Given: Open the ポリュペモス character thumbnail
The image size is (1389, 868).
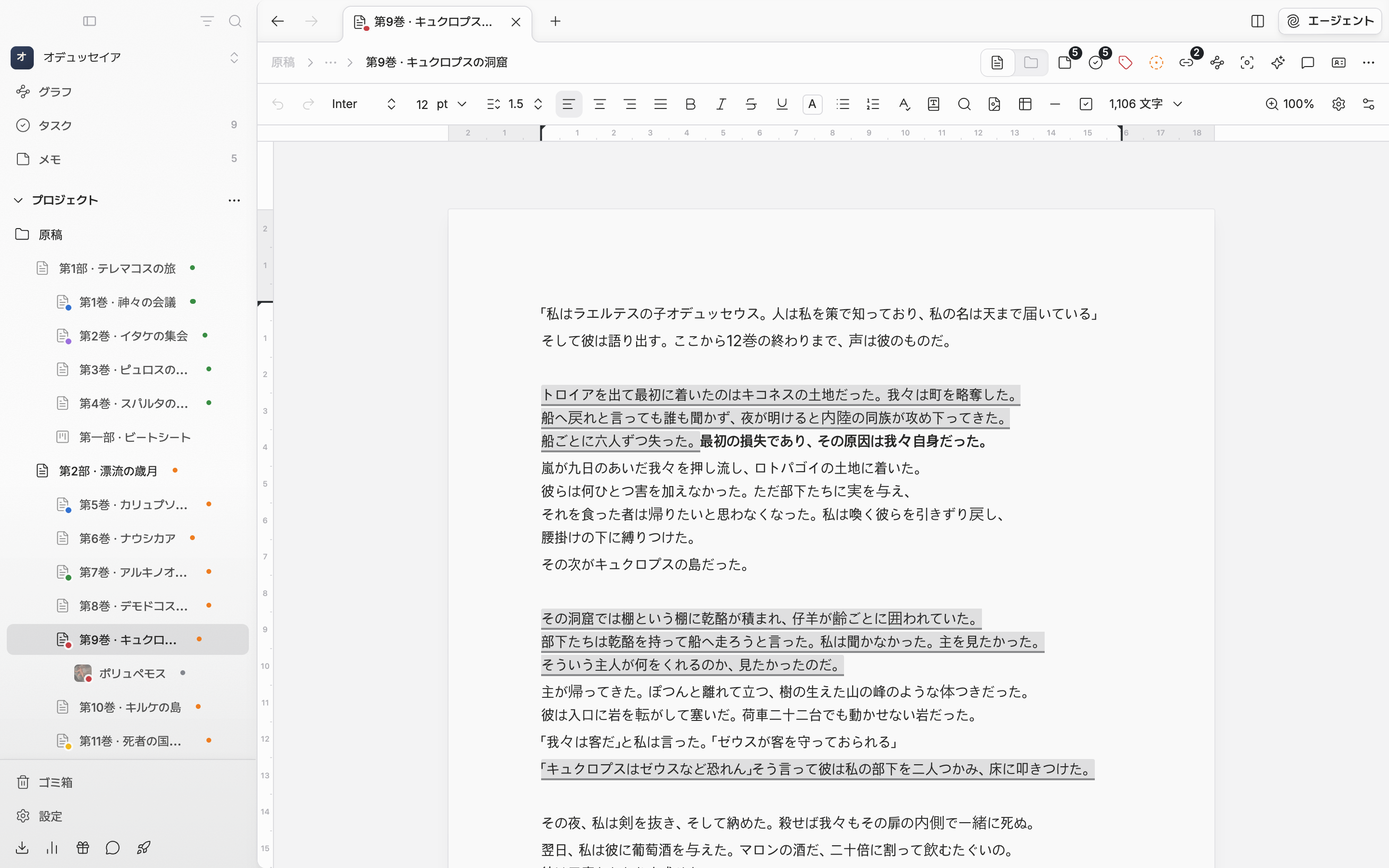Looking at the screenshot, I should click(82, 673).
